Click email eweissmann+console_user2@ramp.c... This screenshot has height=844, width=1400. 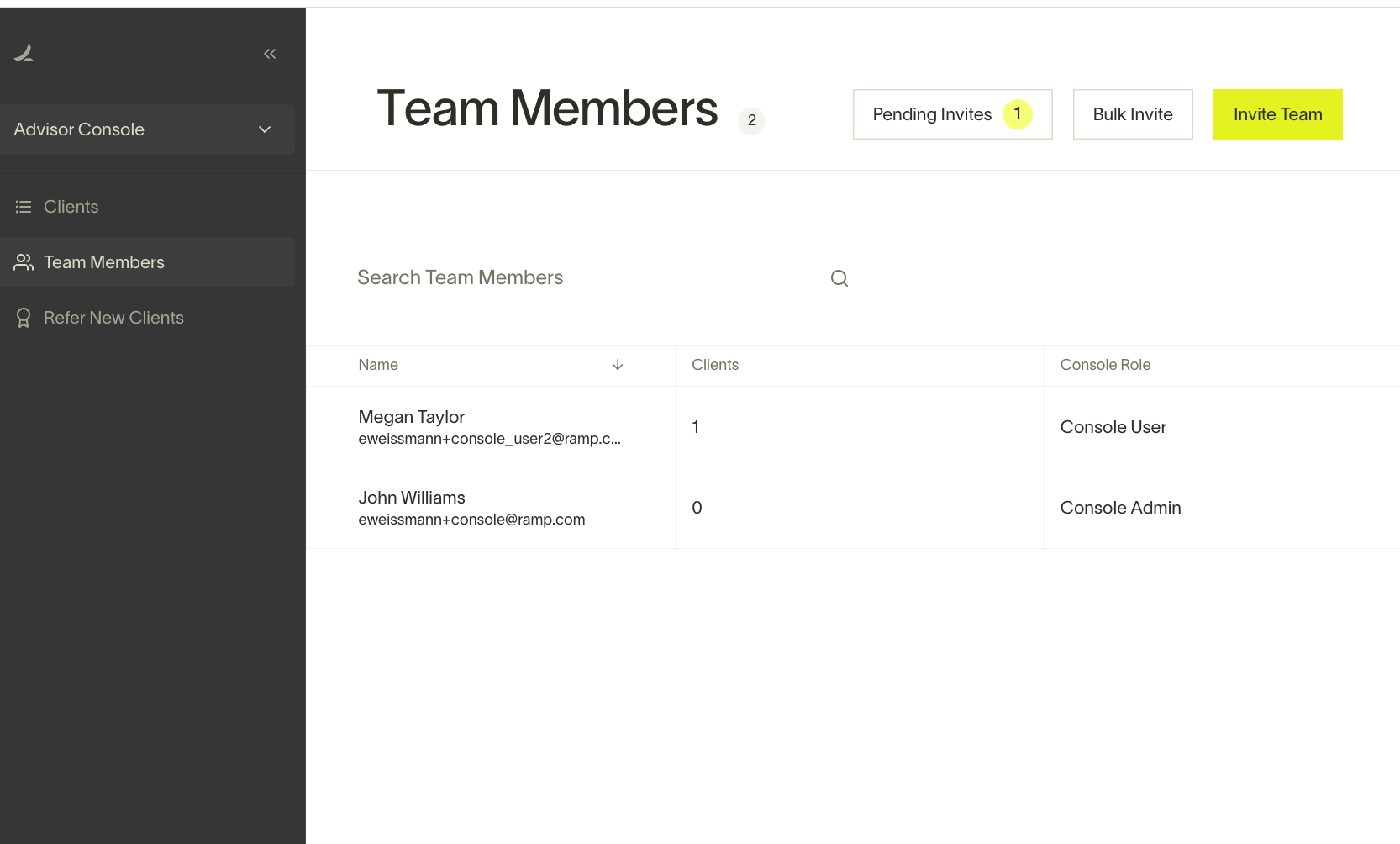(x=489, y=439)
